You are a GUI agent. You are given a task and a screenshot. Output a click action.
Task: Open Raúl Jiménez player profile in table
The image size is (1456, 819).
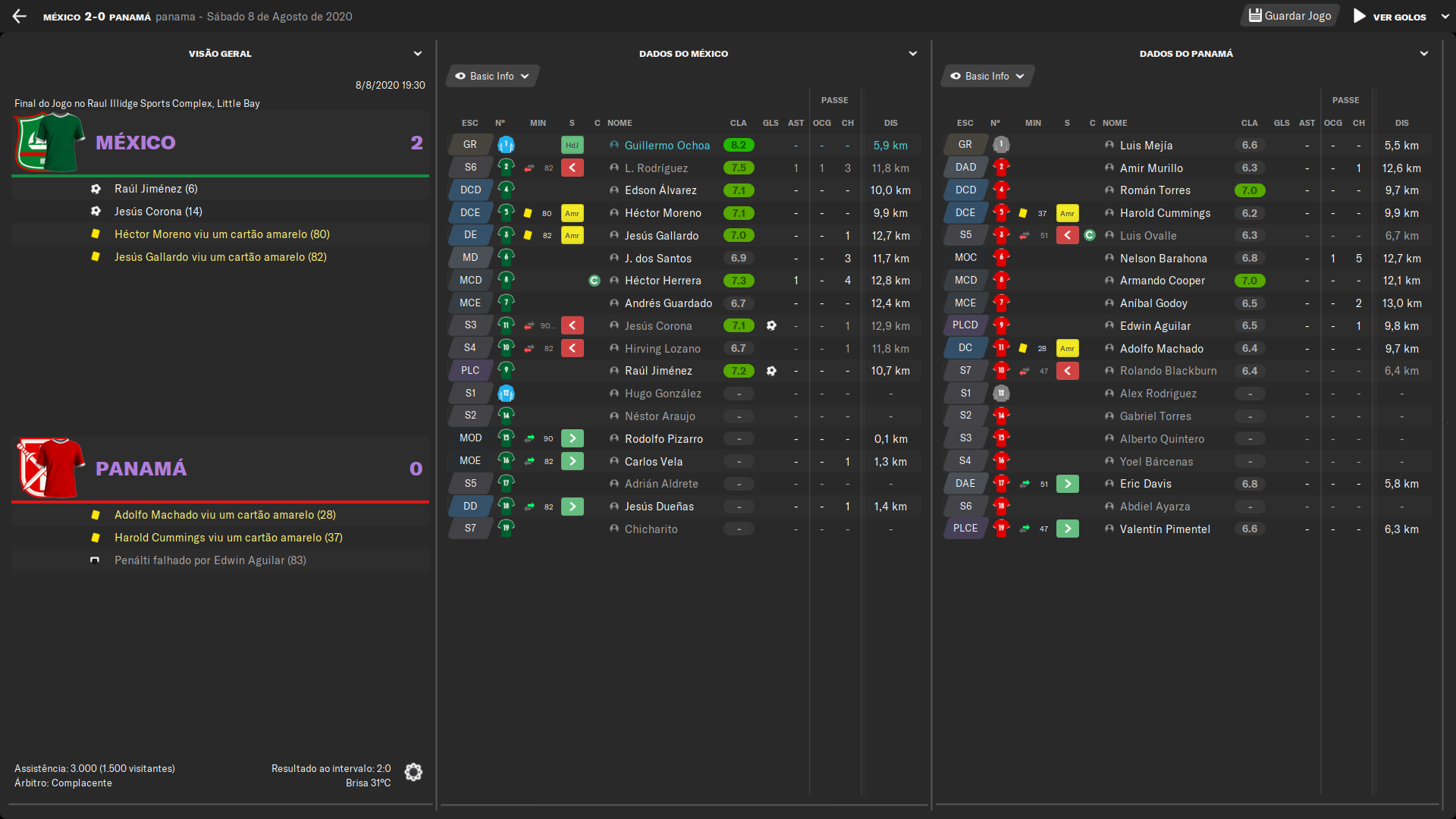pyautogui.click(x=658, y=371)
